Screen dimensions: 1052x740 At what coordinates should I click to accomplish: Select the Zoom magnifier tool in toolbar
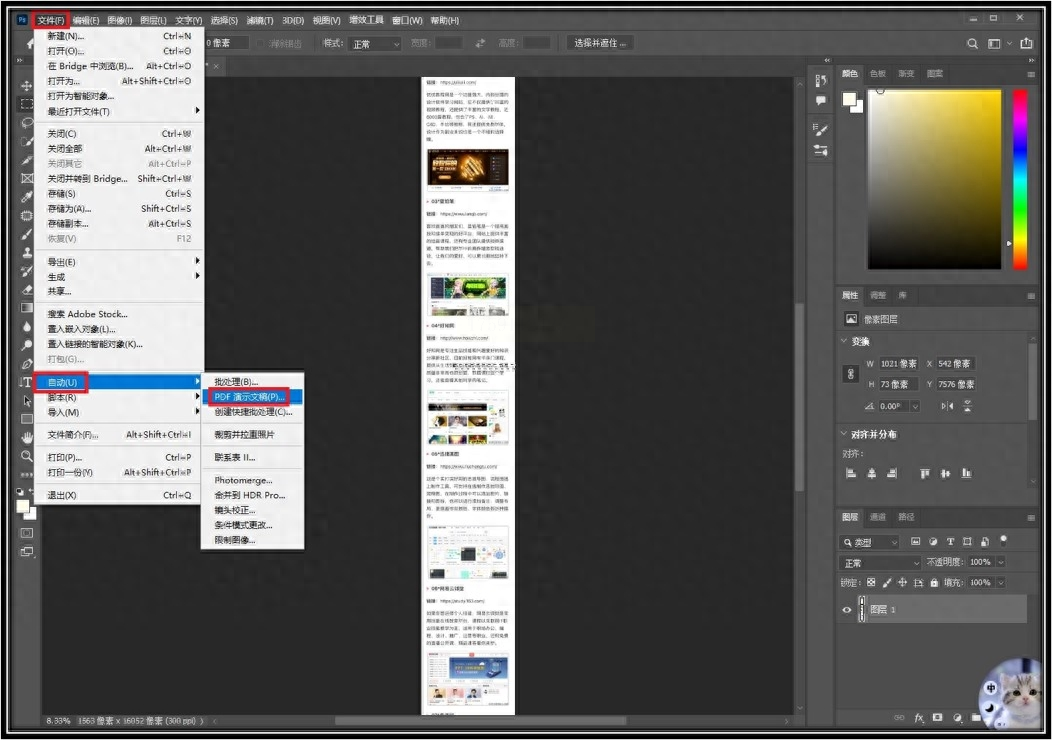[x=27, y=456]
